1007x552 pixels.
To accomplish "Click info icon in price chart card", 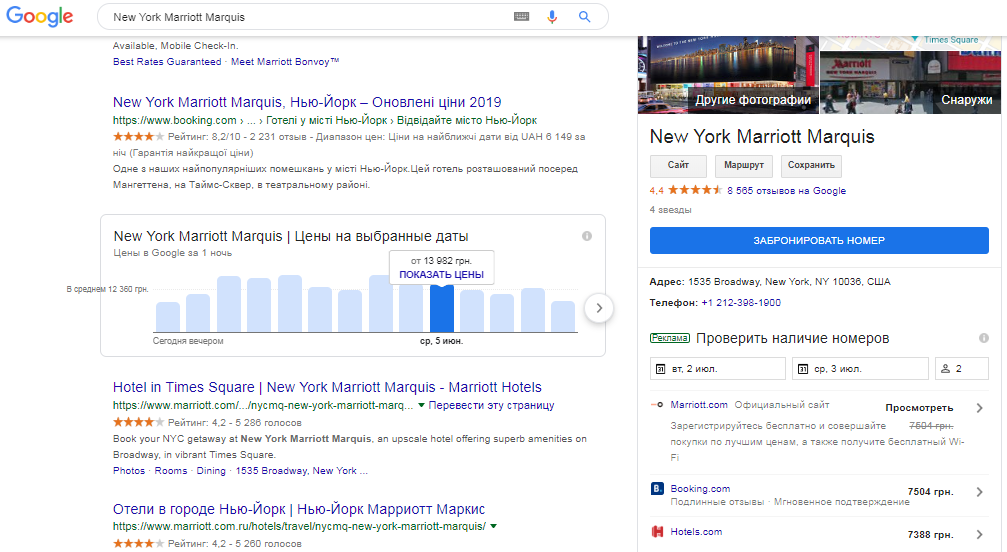I will point(587,236).
